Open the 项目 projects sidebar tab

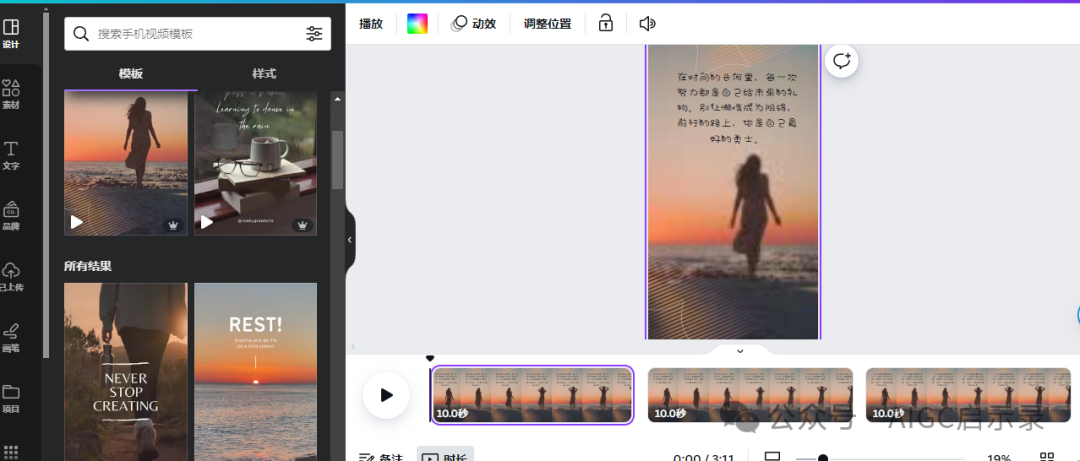click(x=11, y=398)
